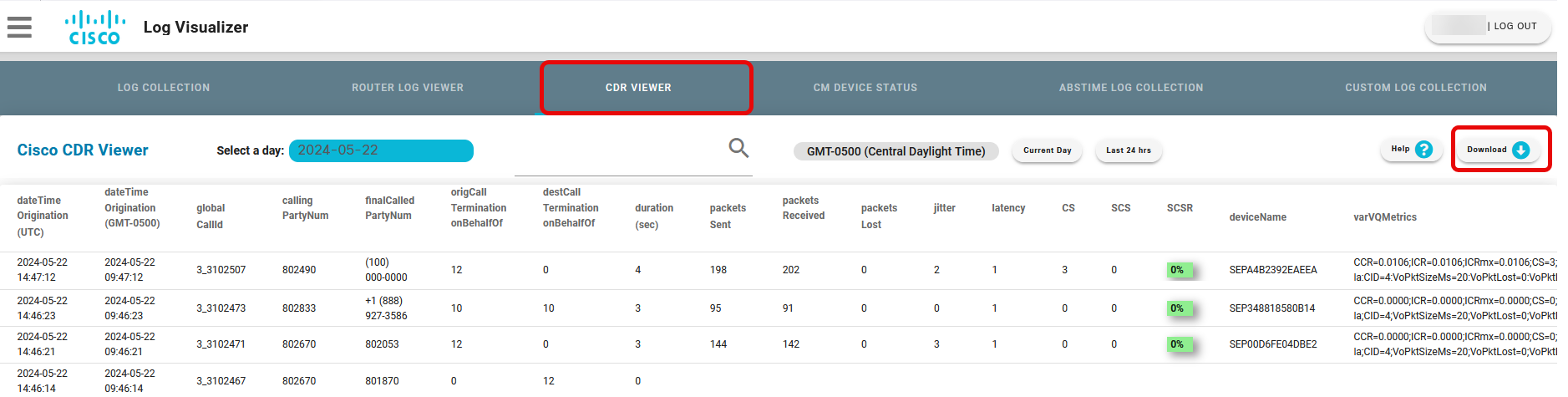Click the Log Out button
1568x397 pixels.
[x=1488, y=27]
